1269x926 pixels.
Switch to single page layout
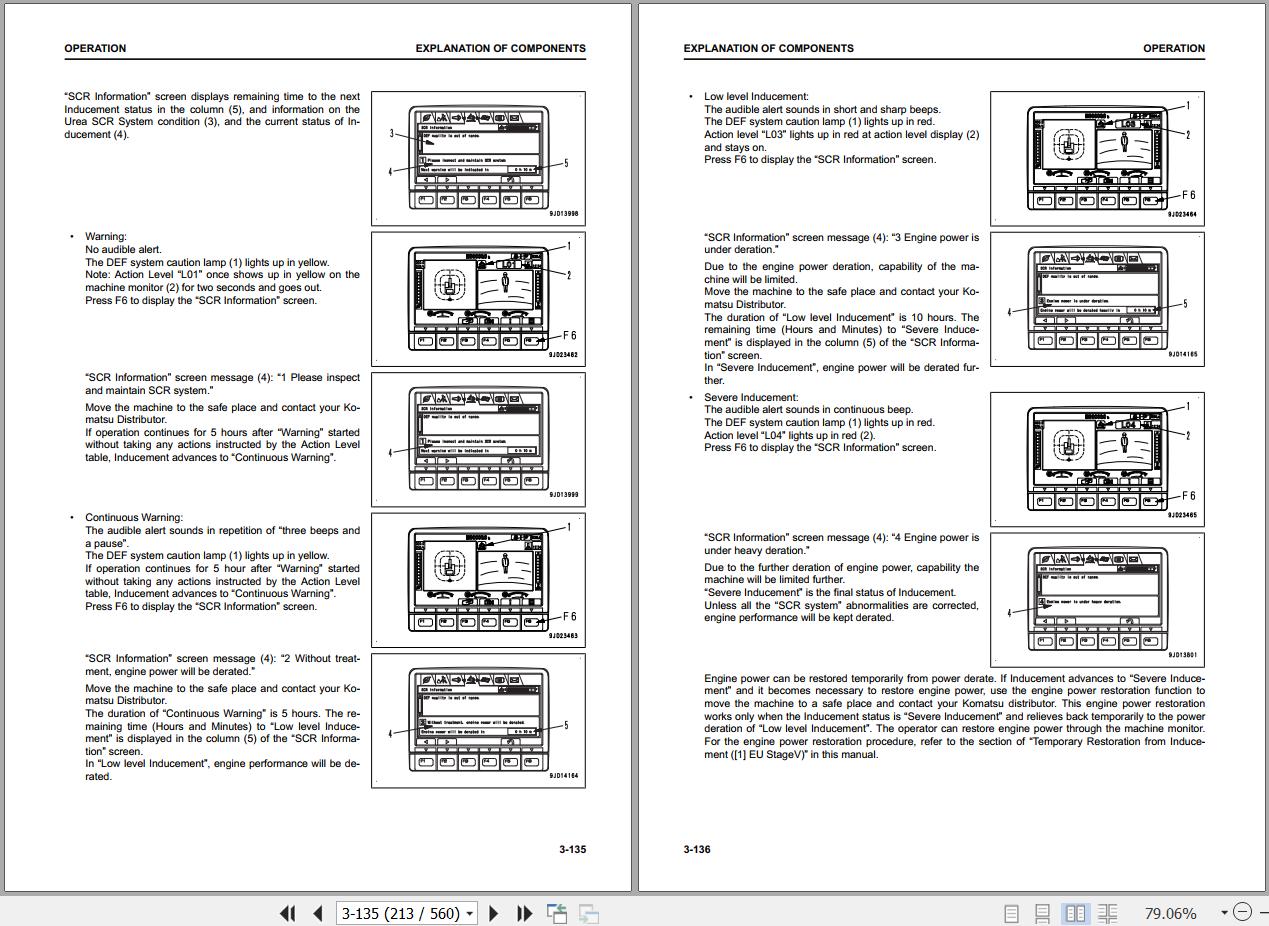pyautogui.click(x=1011, y=913)
